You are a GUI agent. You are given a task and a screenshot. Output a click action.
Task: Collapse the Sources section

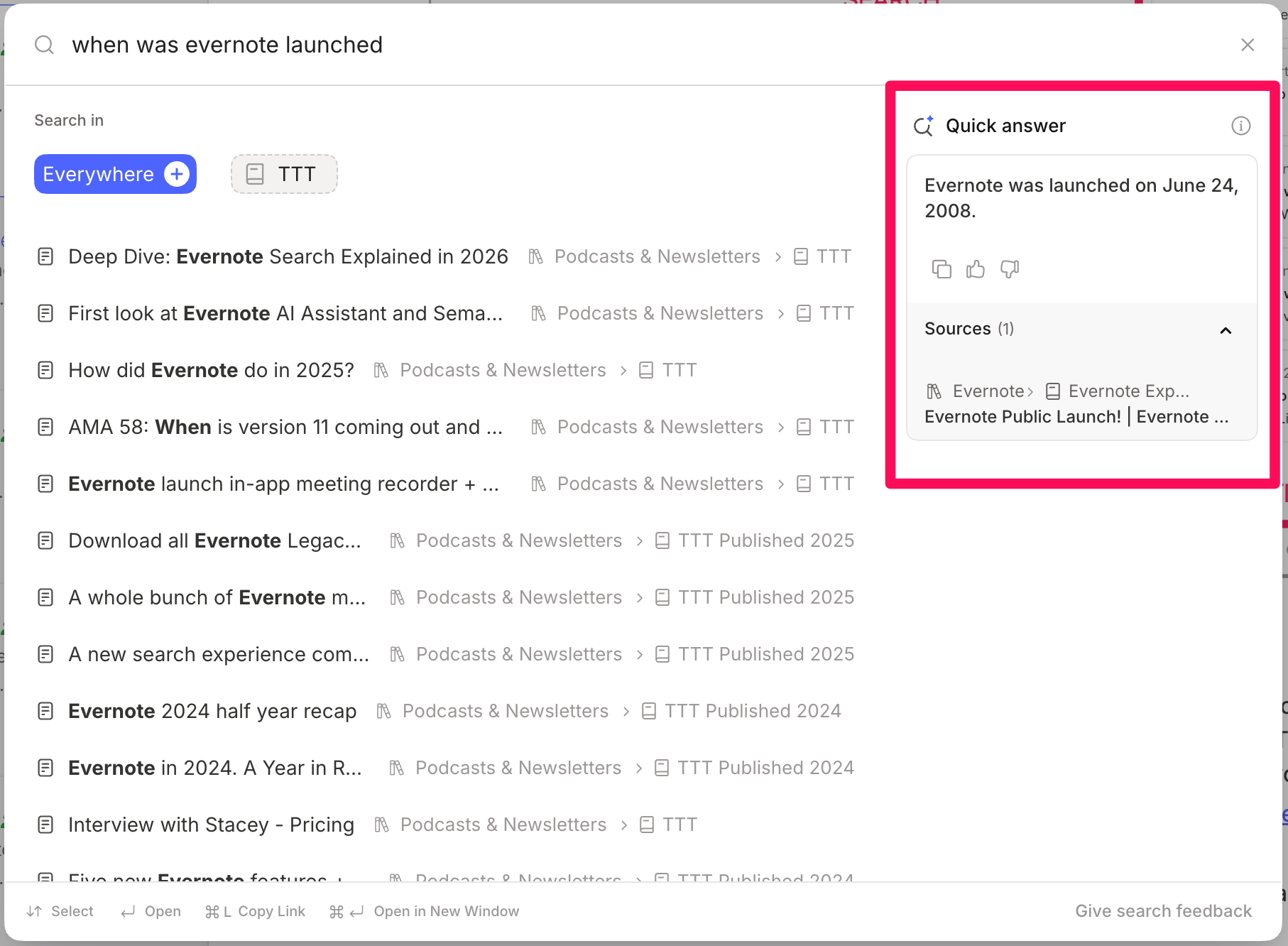1226,330
